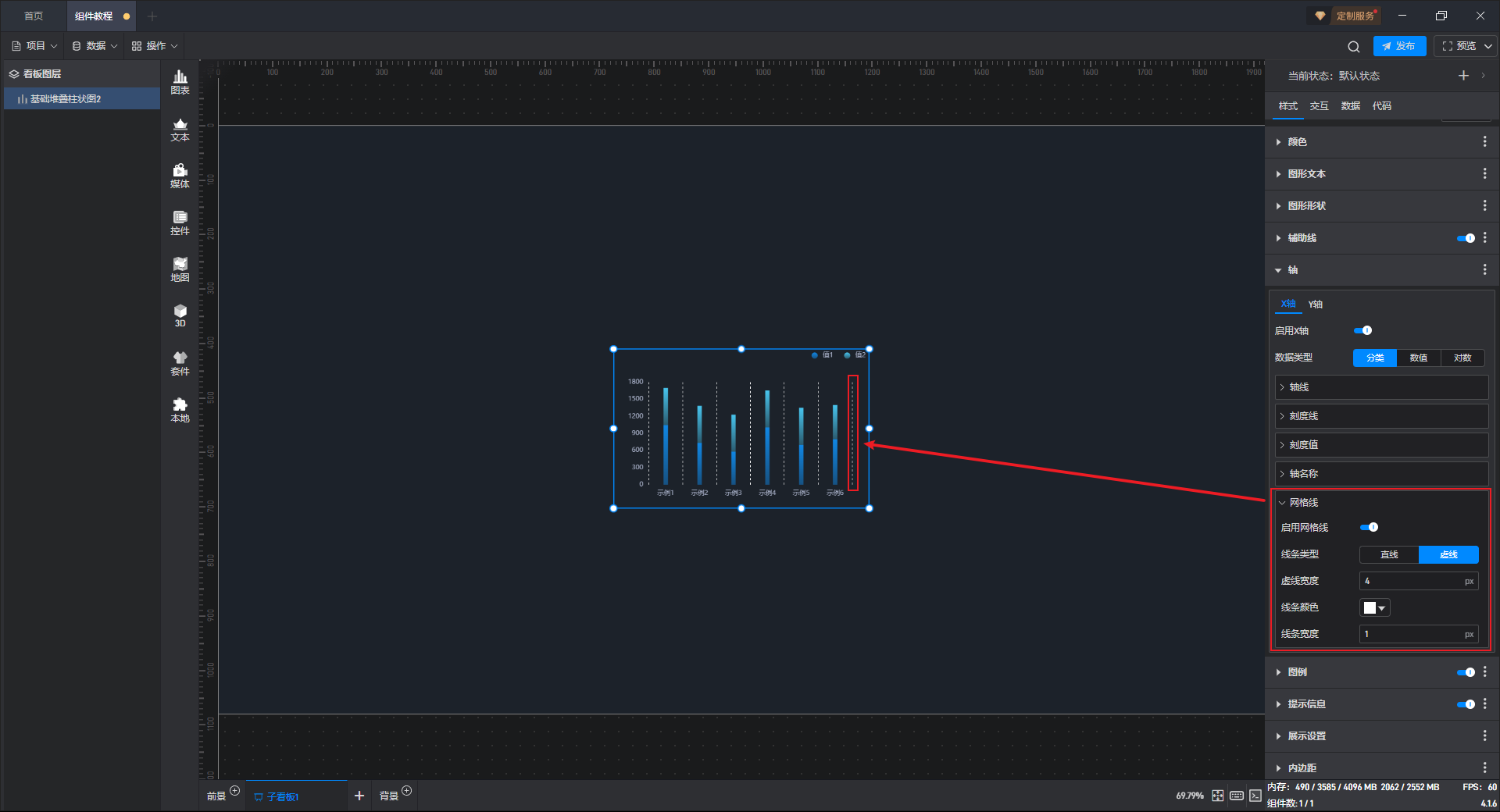Expand the 轴线 subsection
Viewport: 1500px width, 812px height.
(1381, 387)
